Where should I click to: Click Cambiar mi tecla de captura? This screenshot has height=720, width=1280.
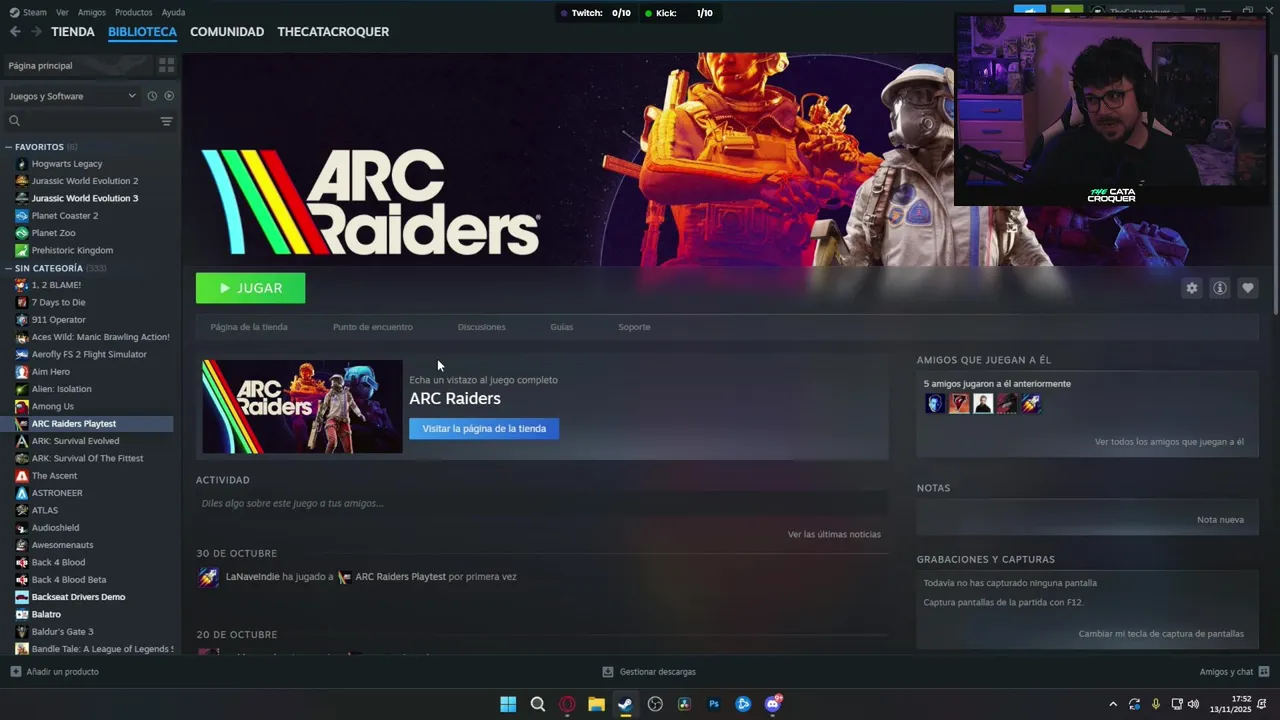[1161, 634]
